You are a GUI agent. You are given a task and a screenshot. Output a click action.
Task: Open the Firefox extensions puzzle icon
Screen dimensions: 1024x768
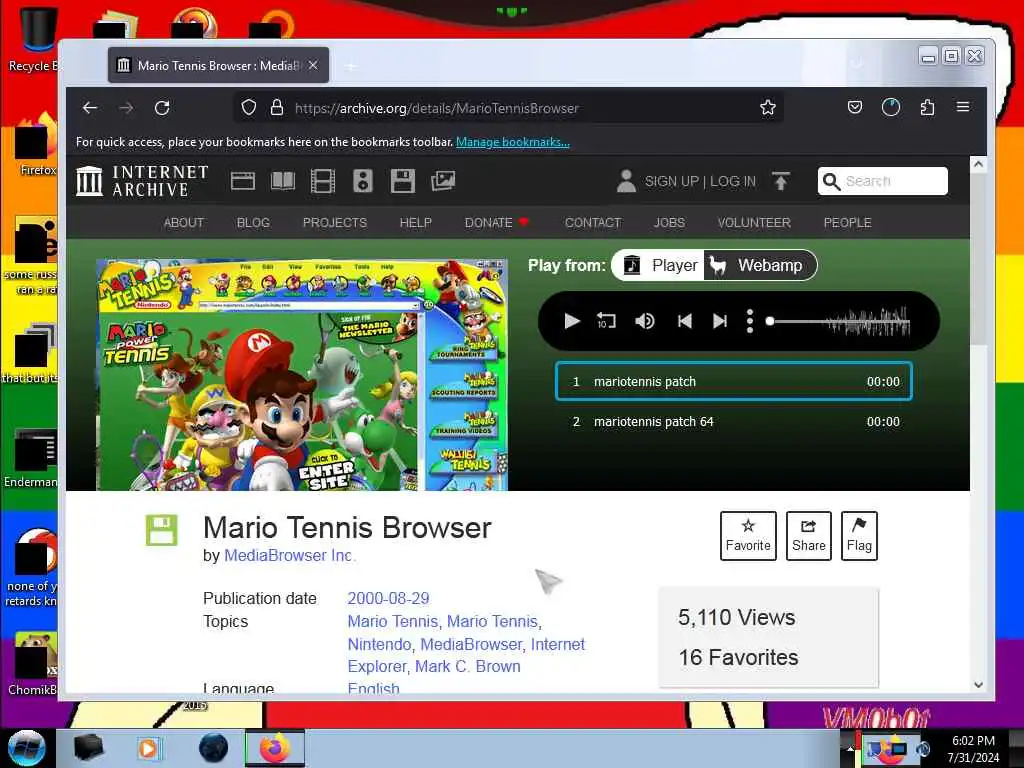click(x=927, y=107)
